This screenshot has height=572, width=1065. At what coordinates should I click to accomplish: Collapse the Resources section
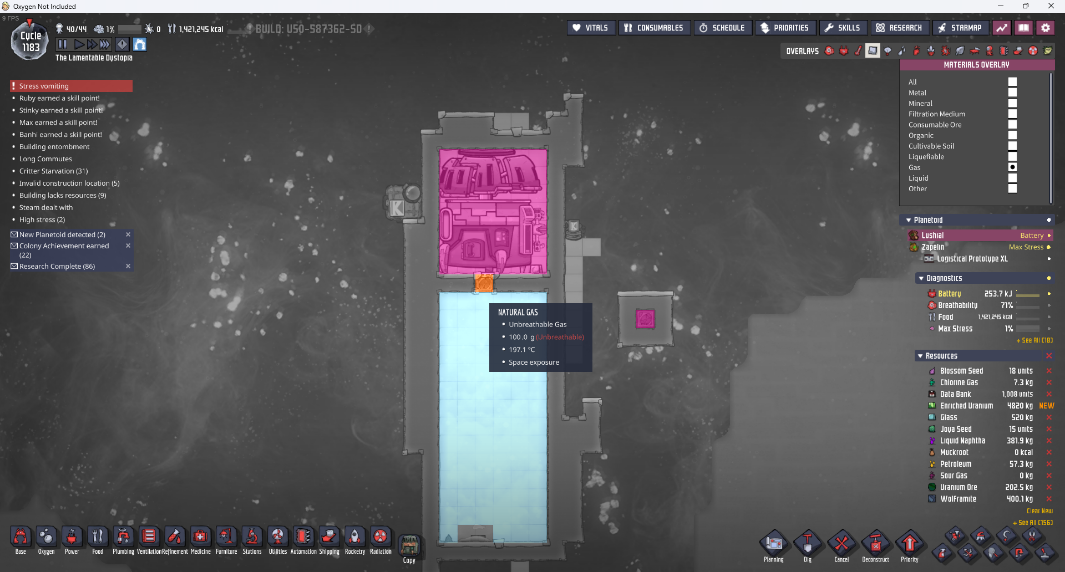(920, 356)
